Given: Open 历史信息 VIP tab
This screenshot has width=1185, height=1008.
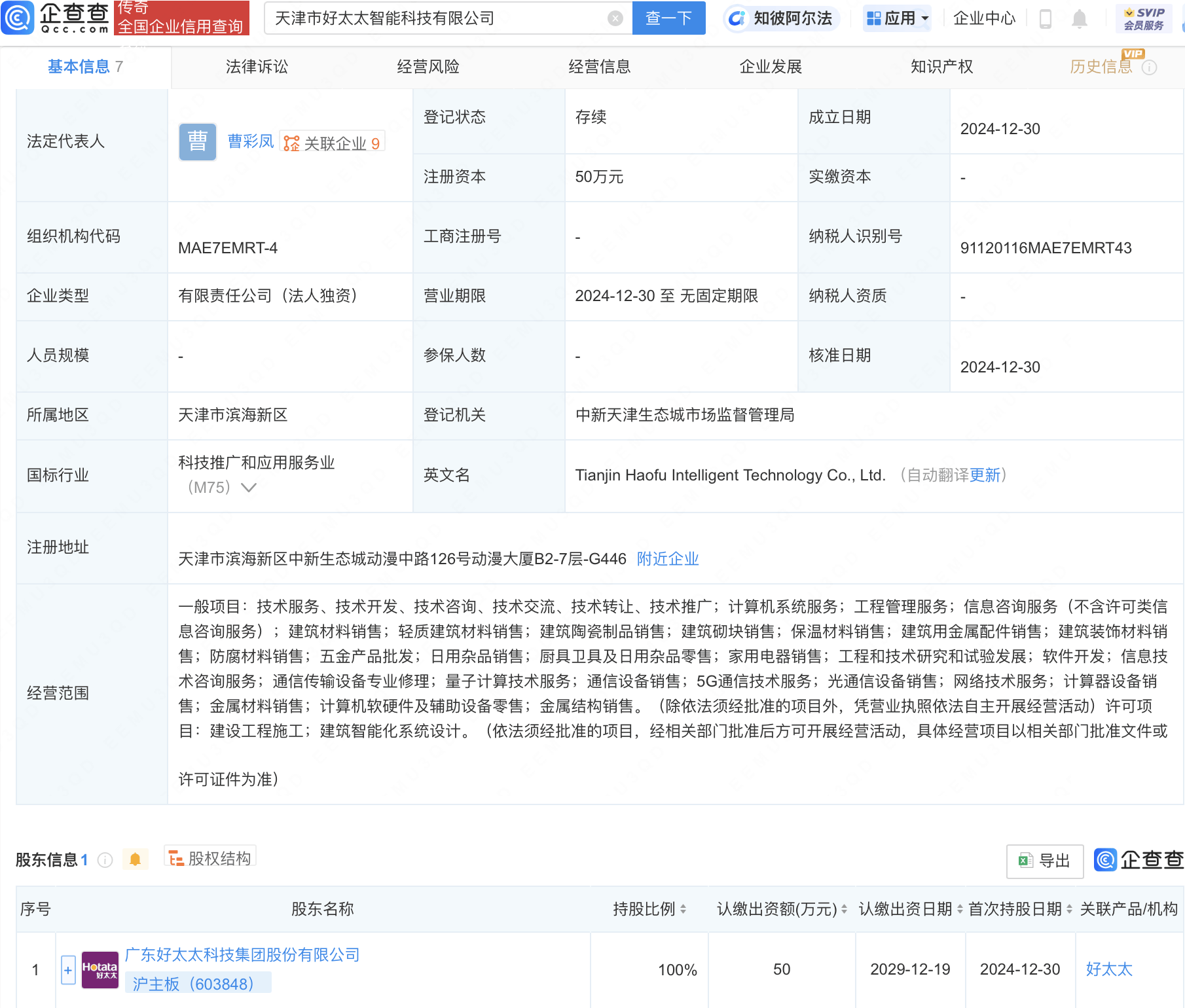Looking at the screenshot, I should (x=1101, y=67).
